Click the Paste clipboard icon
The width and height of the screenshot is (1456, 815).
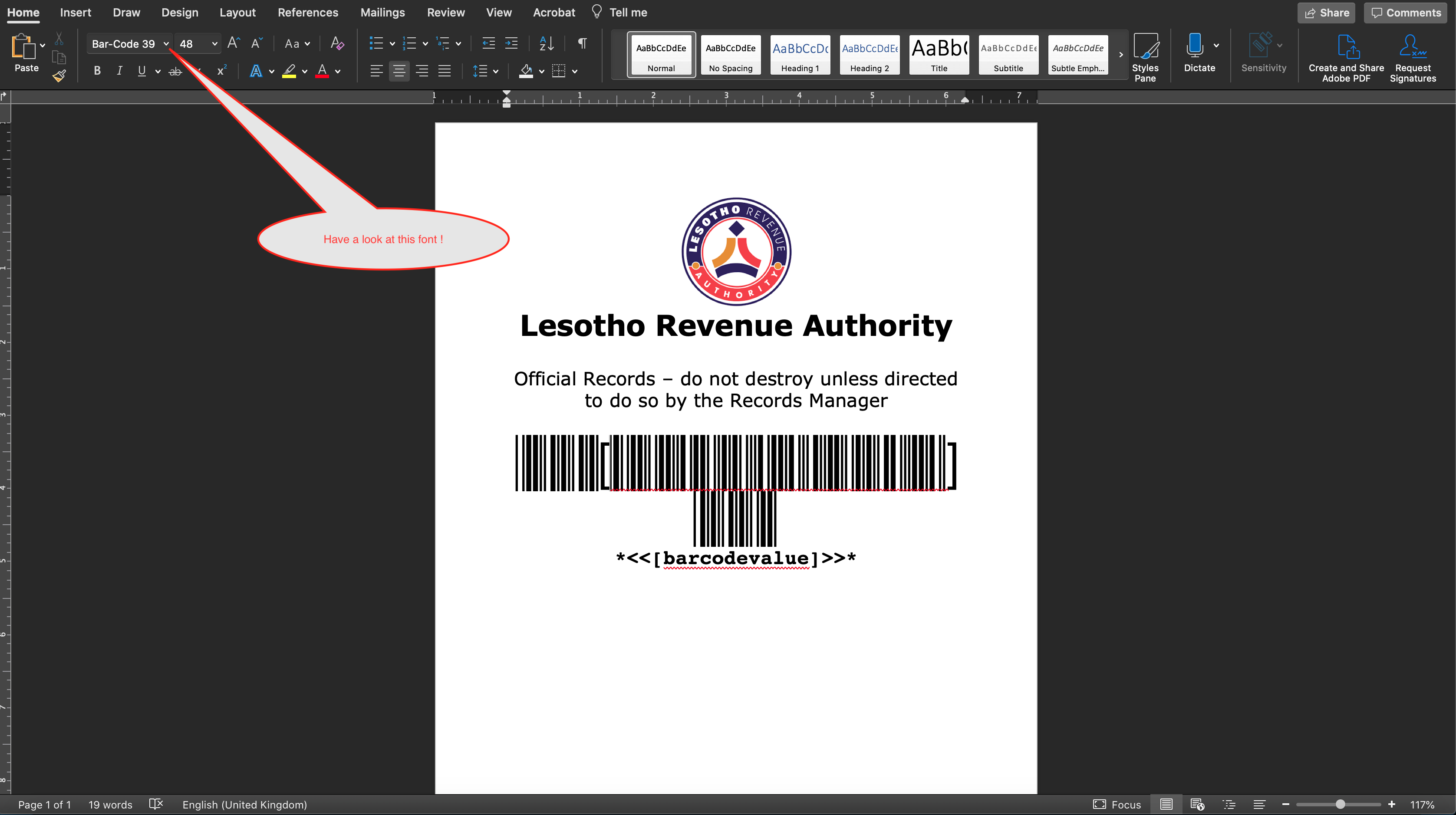[x=23, y=47]
